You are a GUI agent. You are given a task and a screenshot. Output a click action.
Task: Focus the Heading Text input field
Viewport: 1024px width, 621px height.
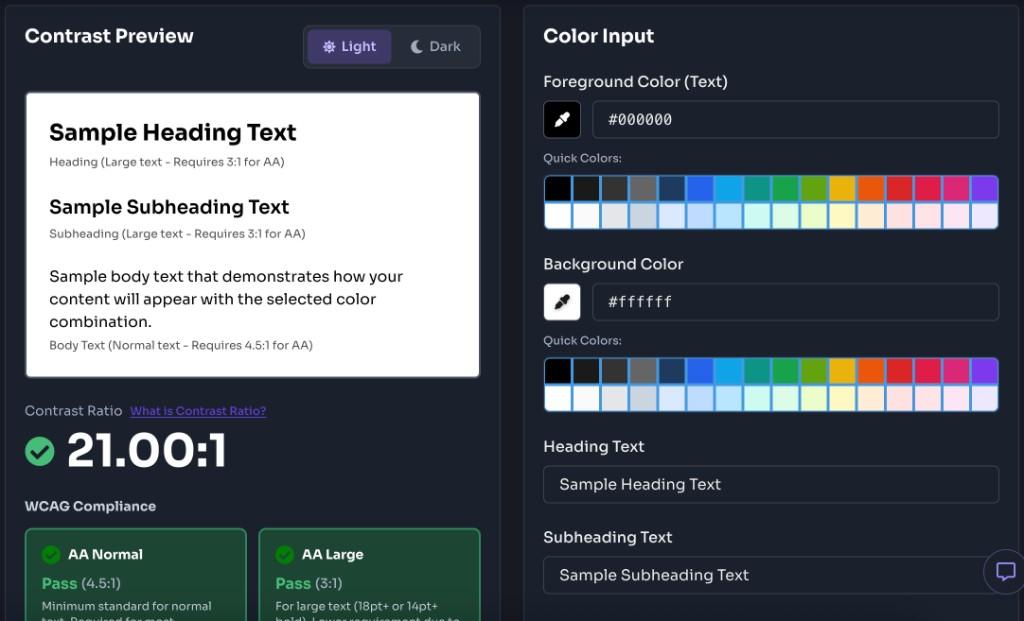click(x=771, y=484)
